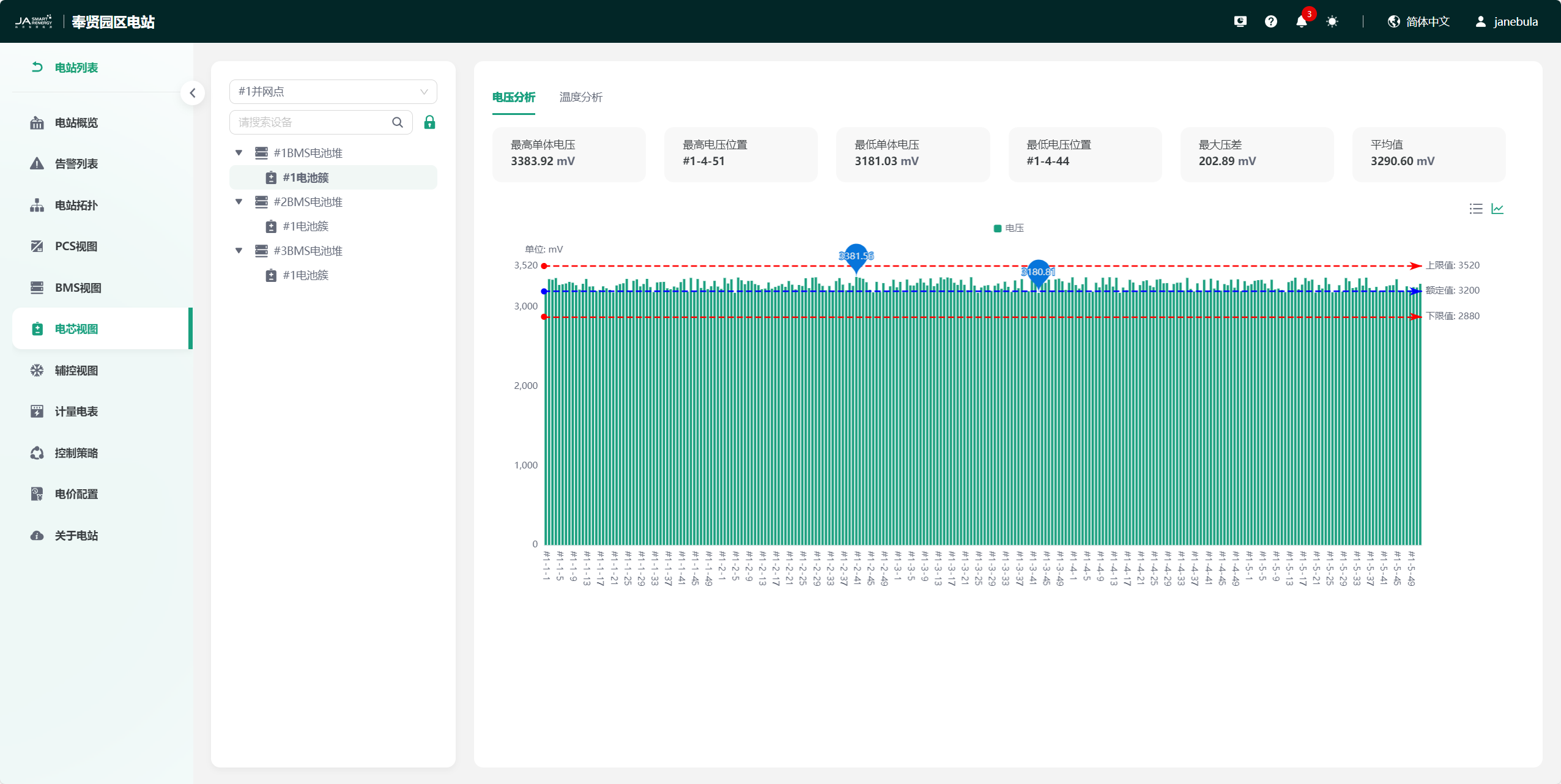Open 告警列表 in the sidebar
The image size is (1561, 784).
tap(76, 164)
